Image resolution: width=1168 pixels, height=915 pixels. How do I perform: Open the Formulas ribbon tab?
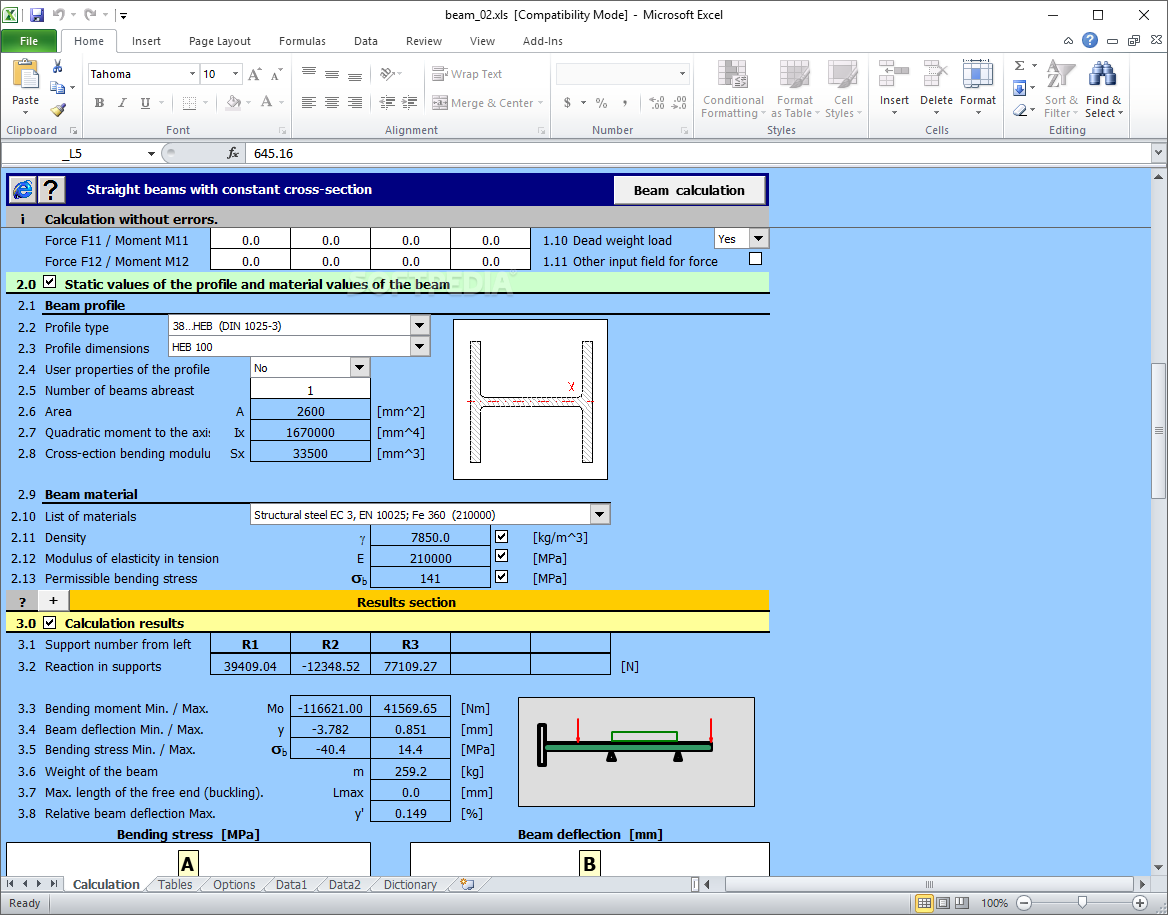coord(302,41)
